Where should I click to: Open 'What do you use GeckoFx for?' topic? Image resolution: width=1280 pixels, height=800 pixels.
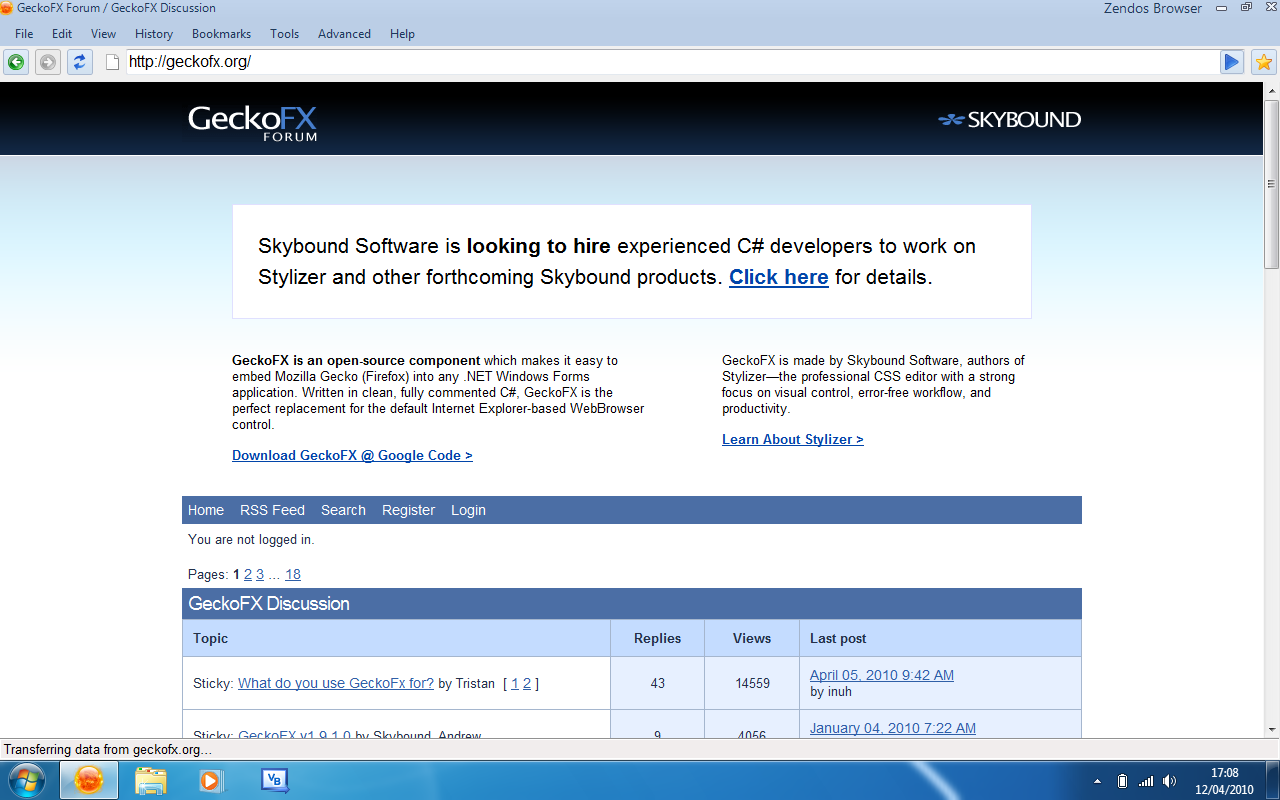(336, 683)
